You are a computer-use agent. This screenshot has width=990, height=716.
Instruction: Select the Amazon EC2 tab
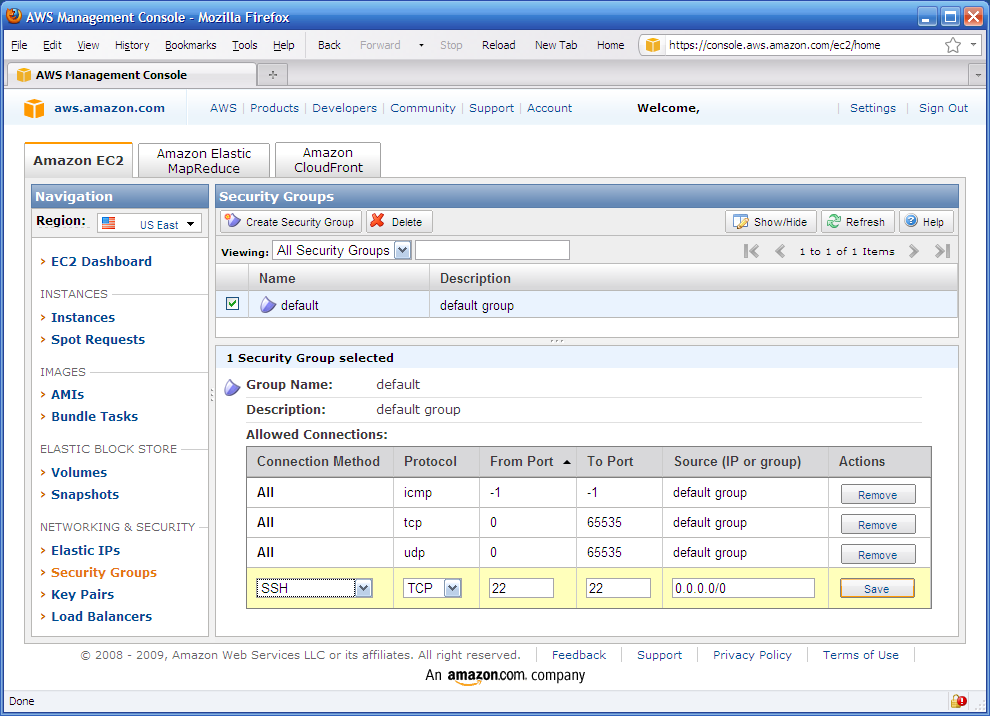[x=79, y=160]
